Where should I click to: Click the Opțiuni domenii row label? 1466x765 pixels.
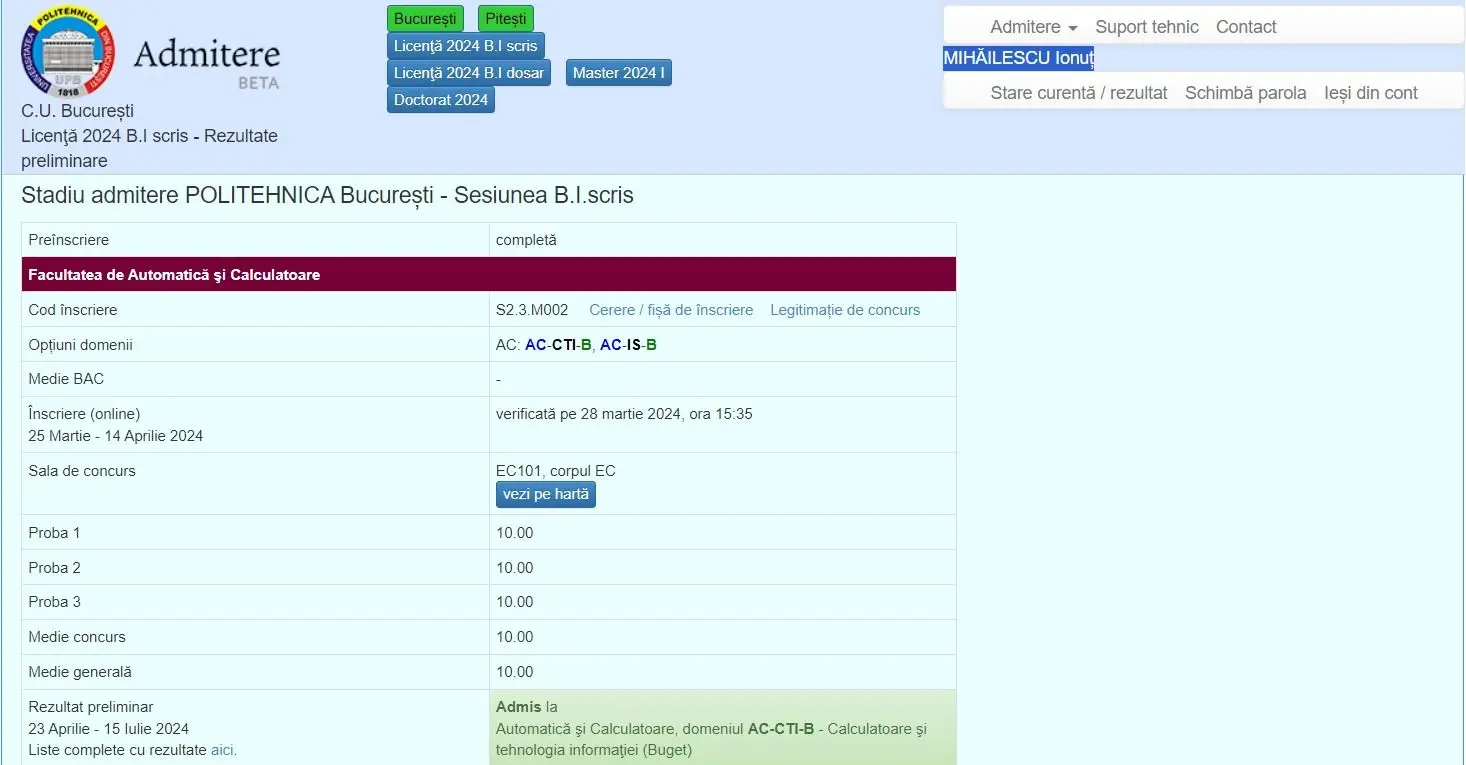(x=80, y=345)
